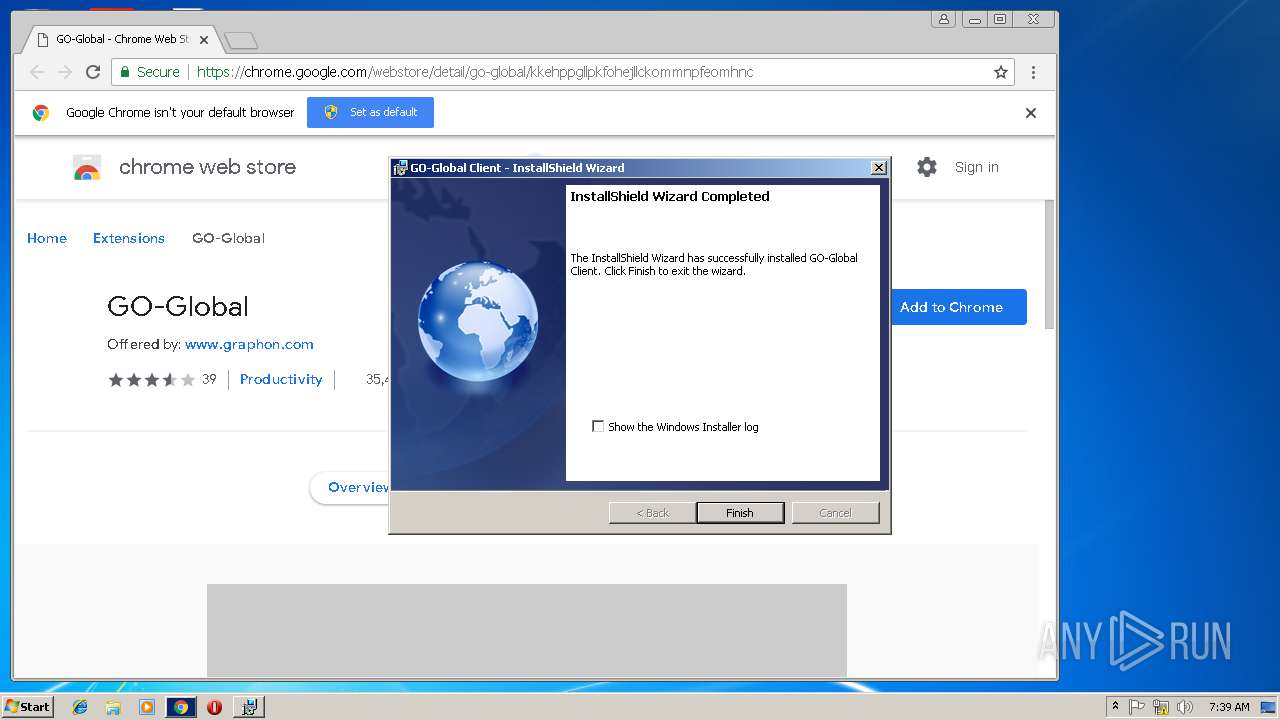The width and height of the screenshot is (1280, 720).
Task: Go to Extensions breadcrumb link
Action: coord(129,238)
